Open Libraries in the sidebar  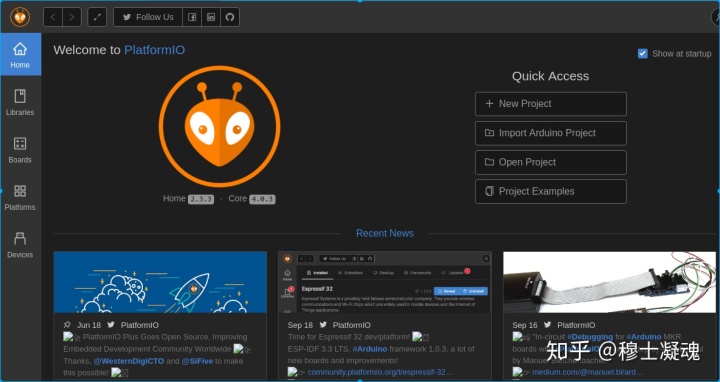click(20, 102)
